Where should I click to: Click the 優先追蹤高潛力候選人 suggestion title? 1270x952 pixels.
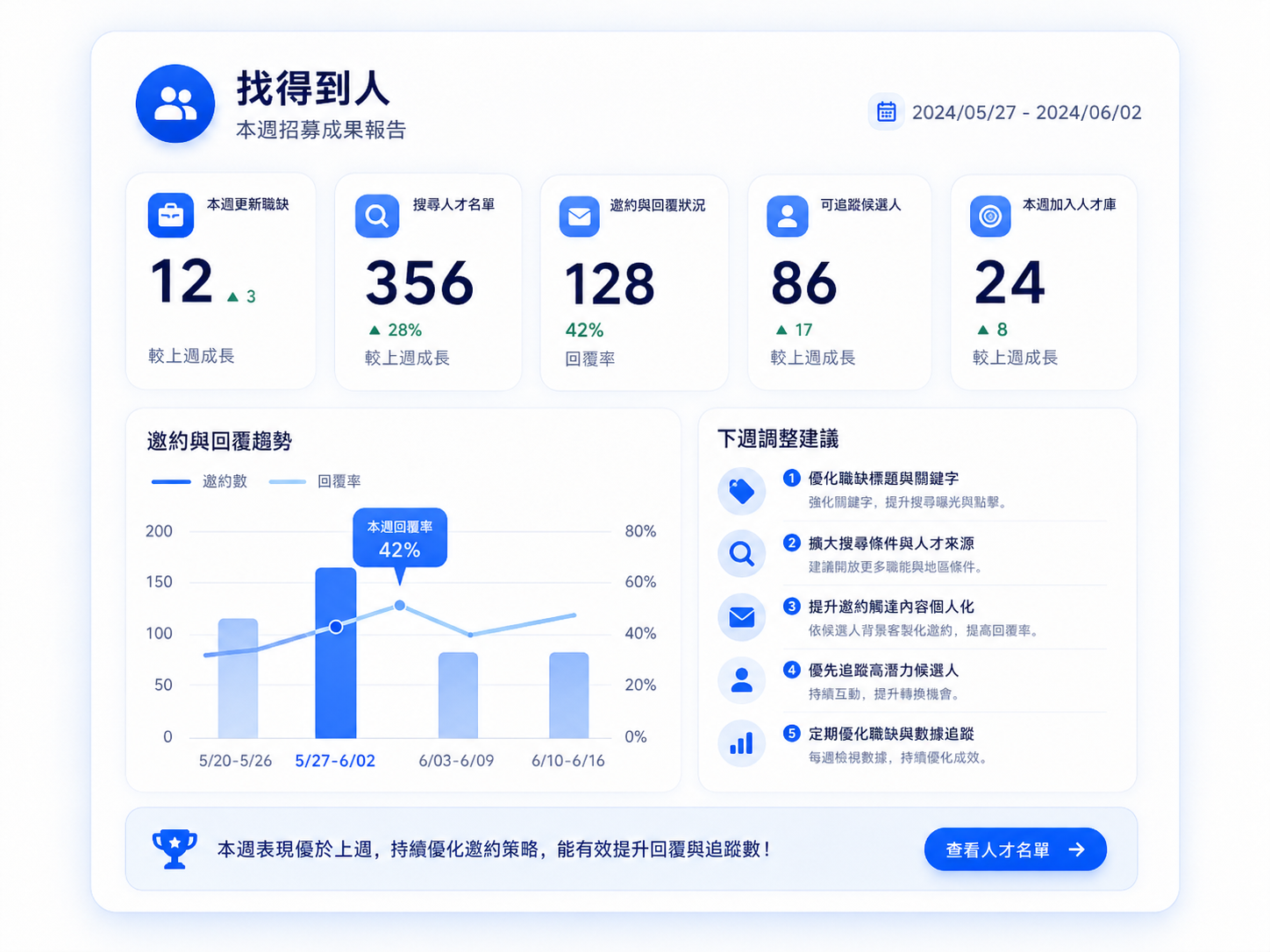pyautogui.click(x=883, y=671)
